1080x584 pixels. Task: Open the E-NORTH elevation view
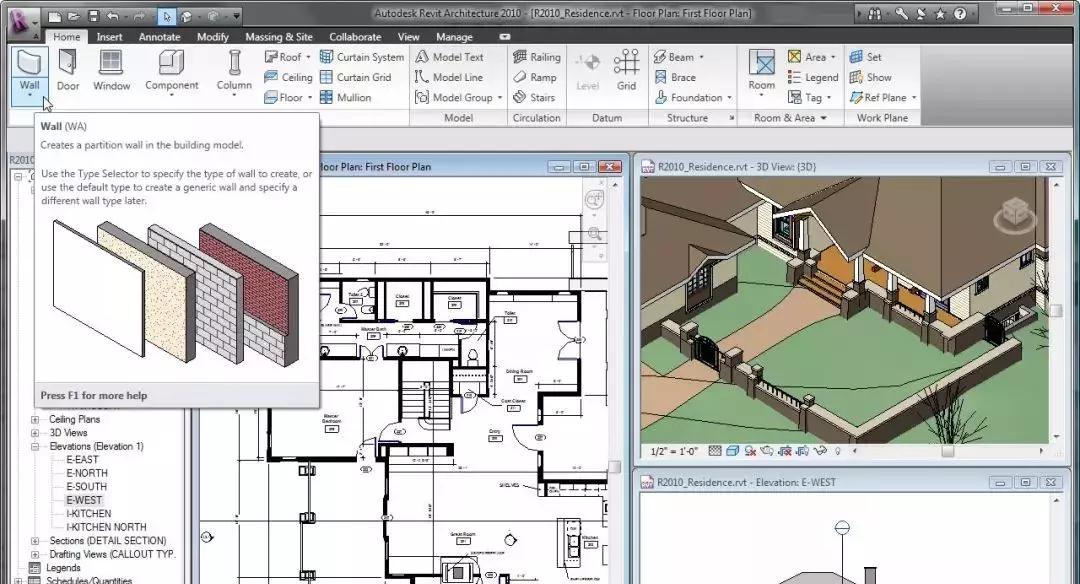pyautogui.click(x=87, y=473)
